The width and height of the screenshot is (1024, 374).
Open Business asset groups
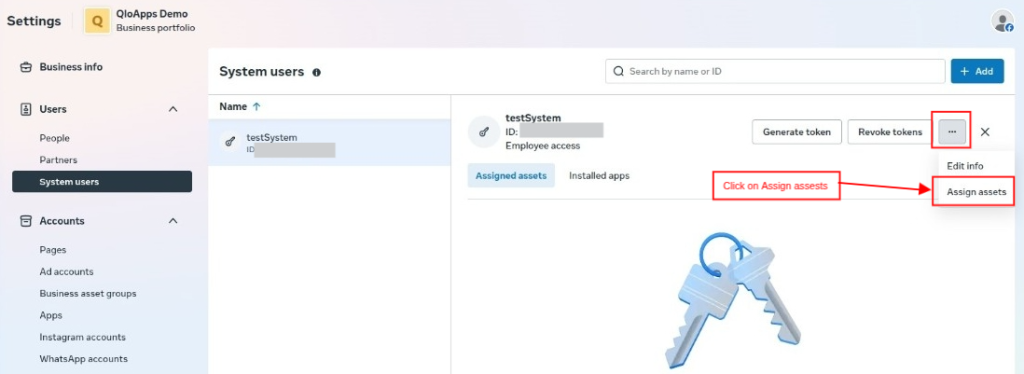88,294
